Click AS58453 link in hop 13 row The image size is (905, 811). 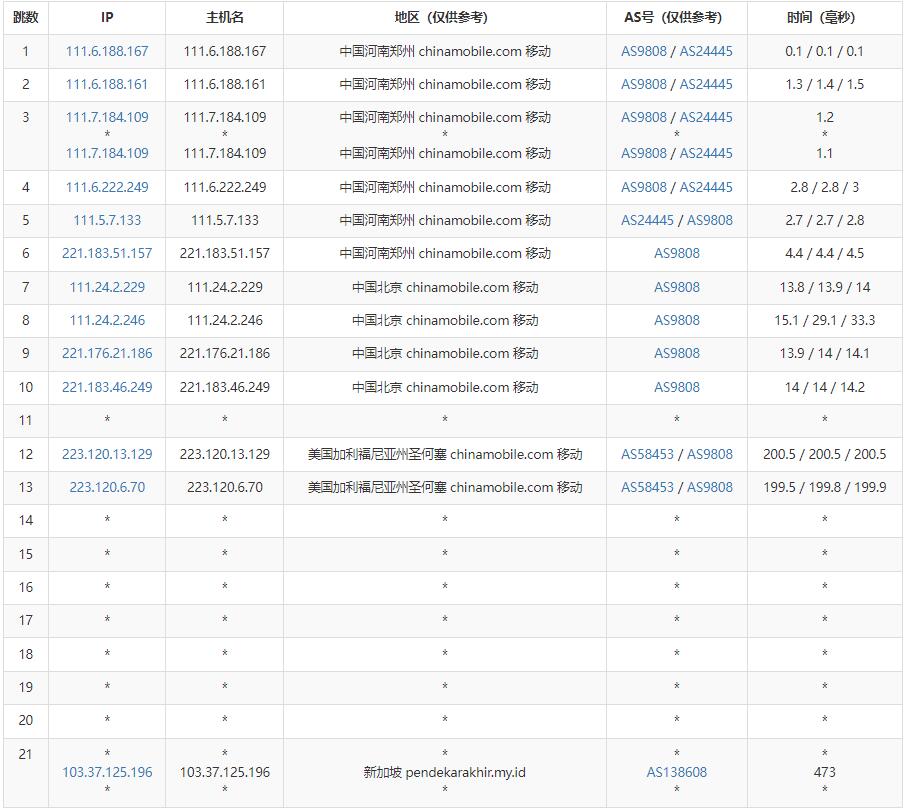click(x=647, y=487)
